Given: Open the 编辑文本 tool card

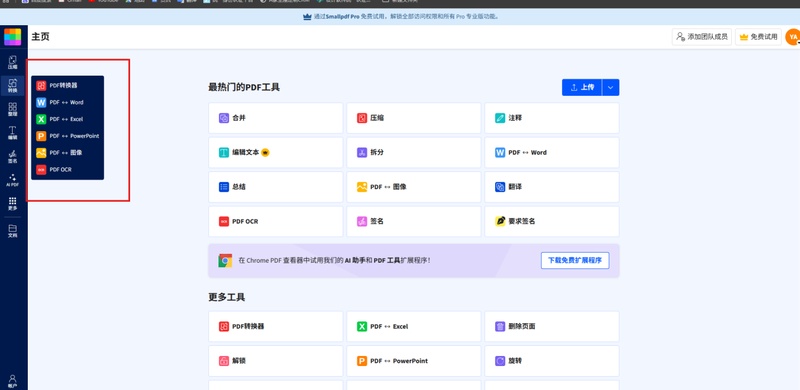Looking at the screenshot, I should [276, 152].
